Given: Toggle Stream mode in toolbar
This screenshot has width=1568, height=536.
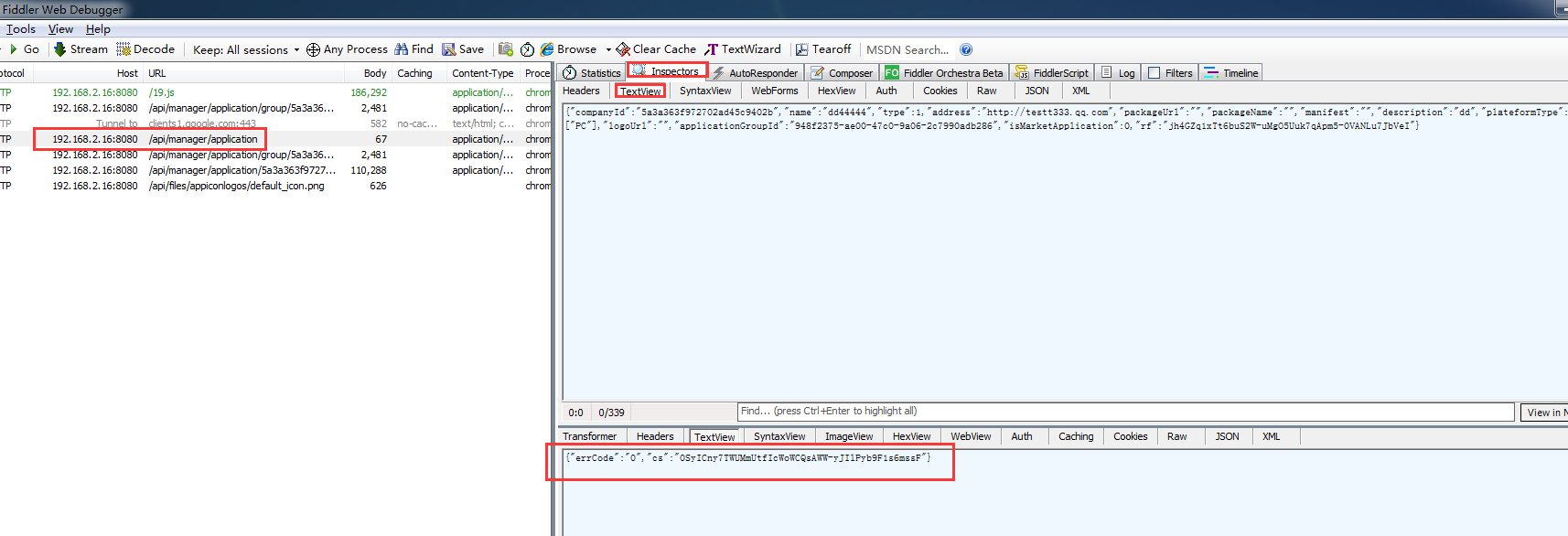Looking at the screenshot, I should tap(81, 49).
